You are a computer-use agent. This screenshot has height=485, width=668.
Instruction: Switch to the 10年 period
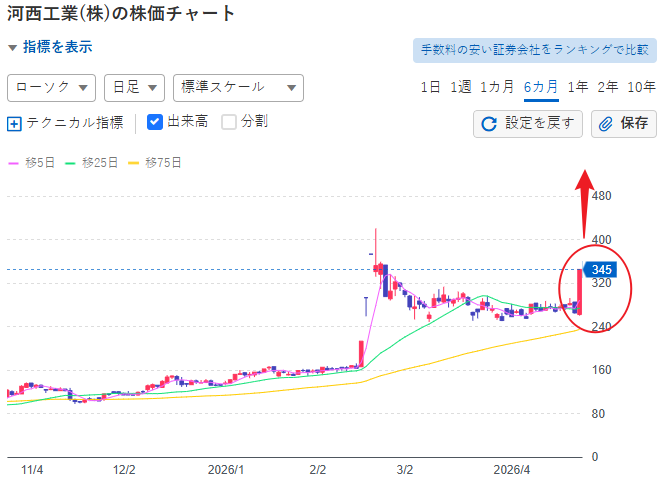[642, 87]
